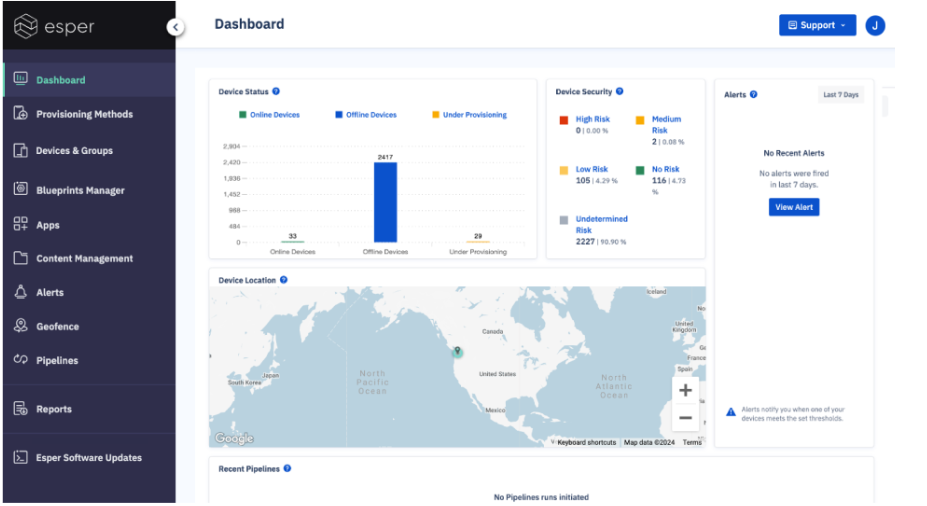The image size is (927, 506).
Task: Go to Provisioning Methods
Action: pos(85,114)
